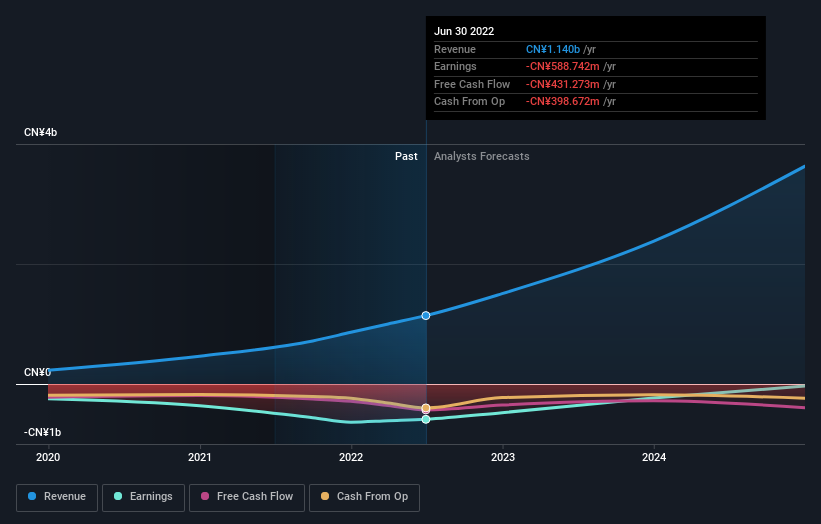Click the Jun 30 2022 tooltip date
The width and height of the screenshot is (821, 524).
click(464, 31)
